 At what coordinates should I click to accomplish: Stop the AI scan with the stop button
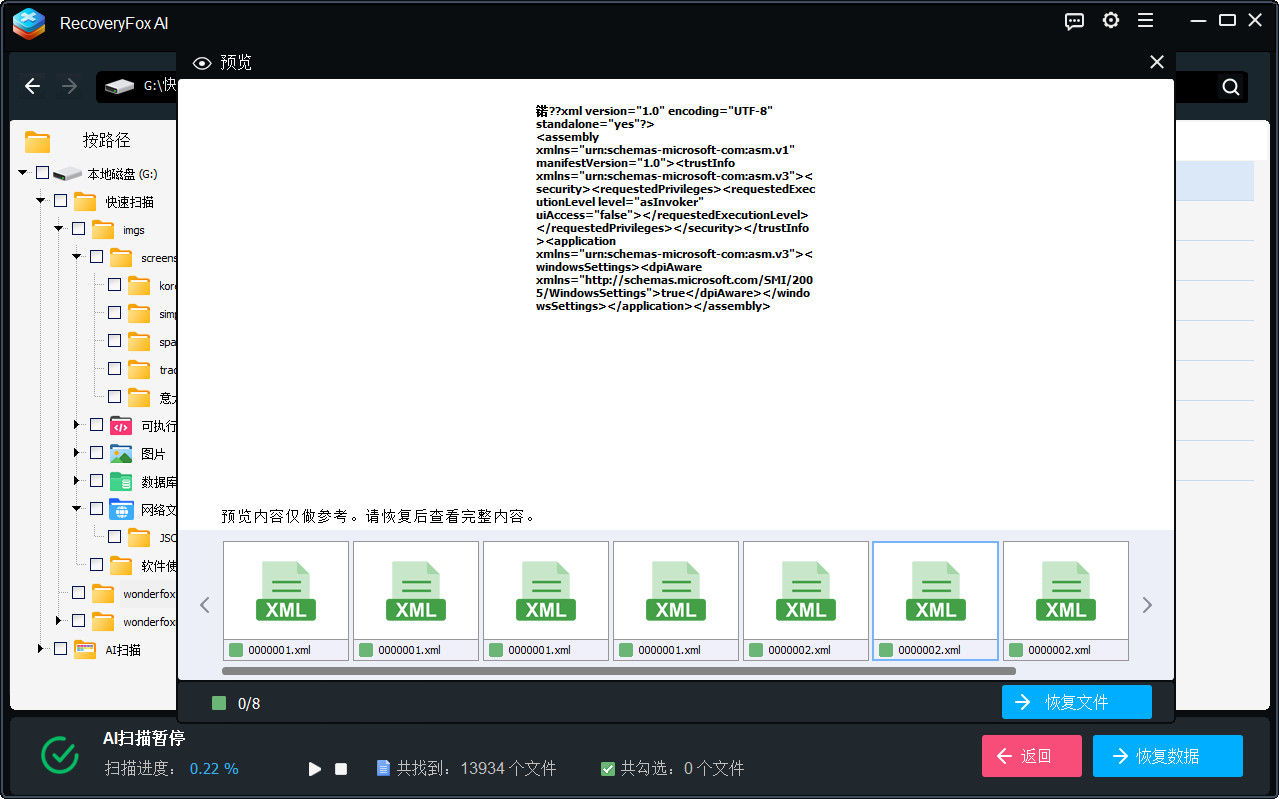click(341, 769)
